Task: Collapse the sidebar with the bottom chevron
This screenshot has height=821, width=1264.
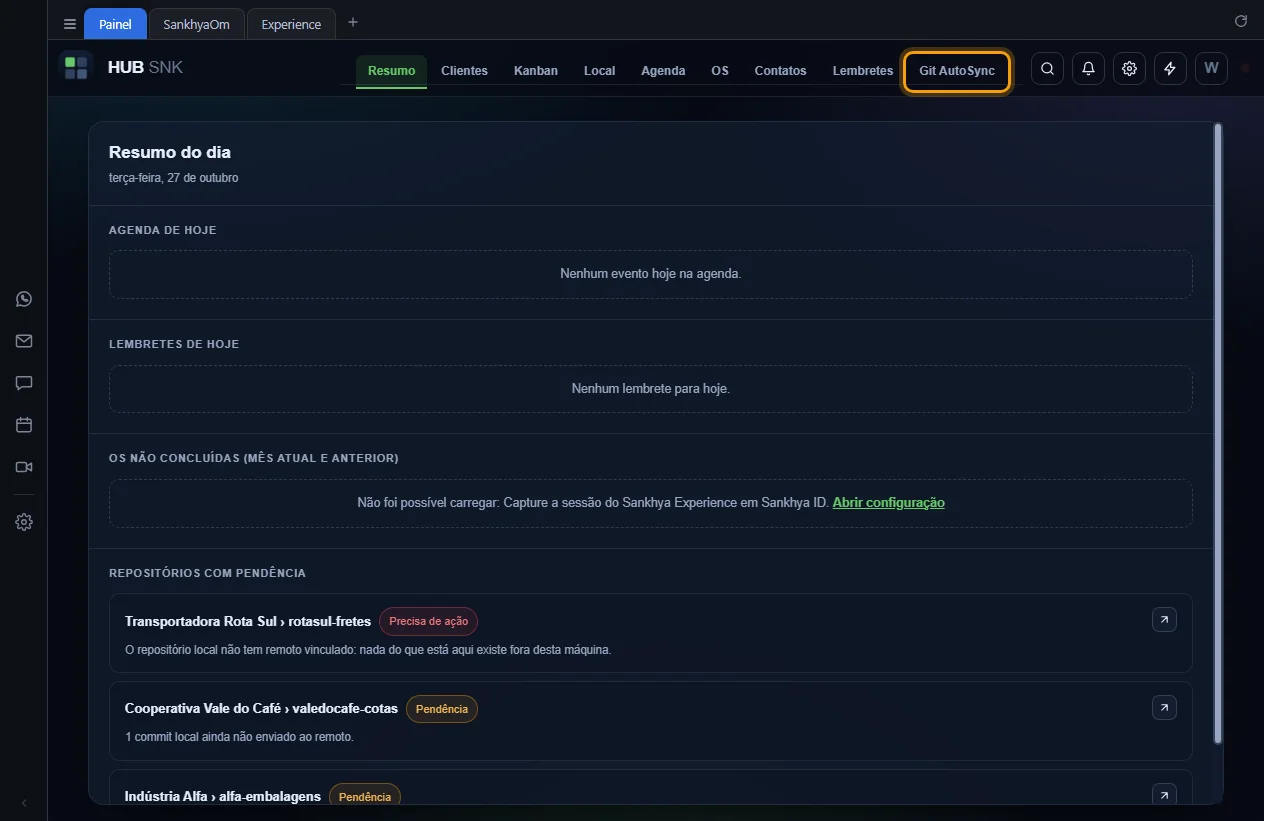Action: (x=24, y=803)
